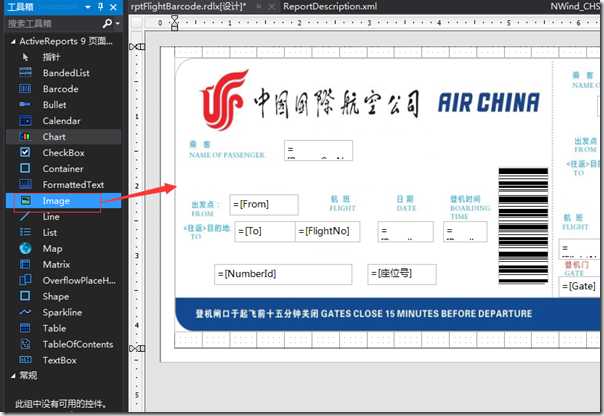Collapse the 常规 toolbox group

[13, 376]
